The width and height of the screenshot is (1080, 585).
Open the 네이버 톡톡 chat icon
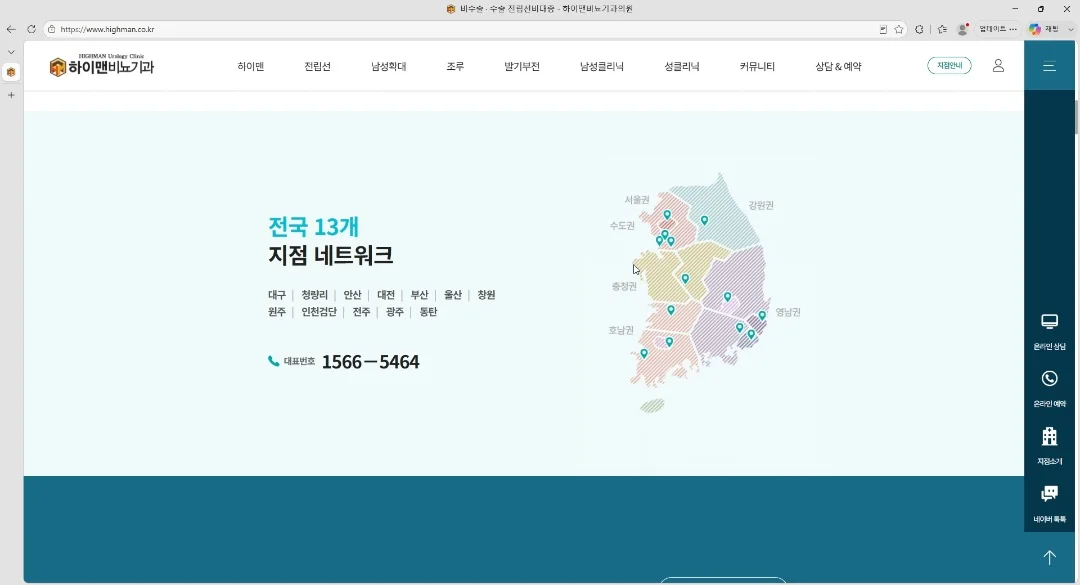pos(1049,493)
